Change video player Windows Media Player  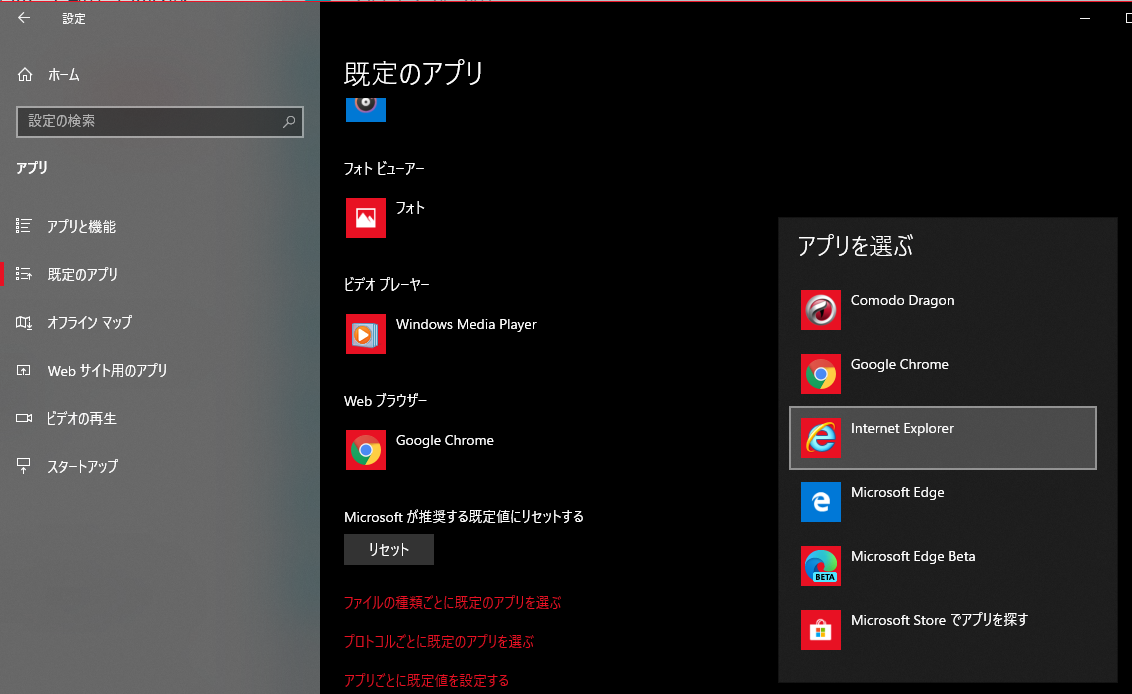tap(466, 324)
